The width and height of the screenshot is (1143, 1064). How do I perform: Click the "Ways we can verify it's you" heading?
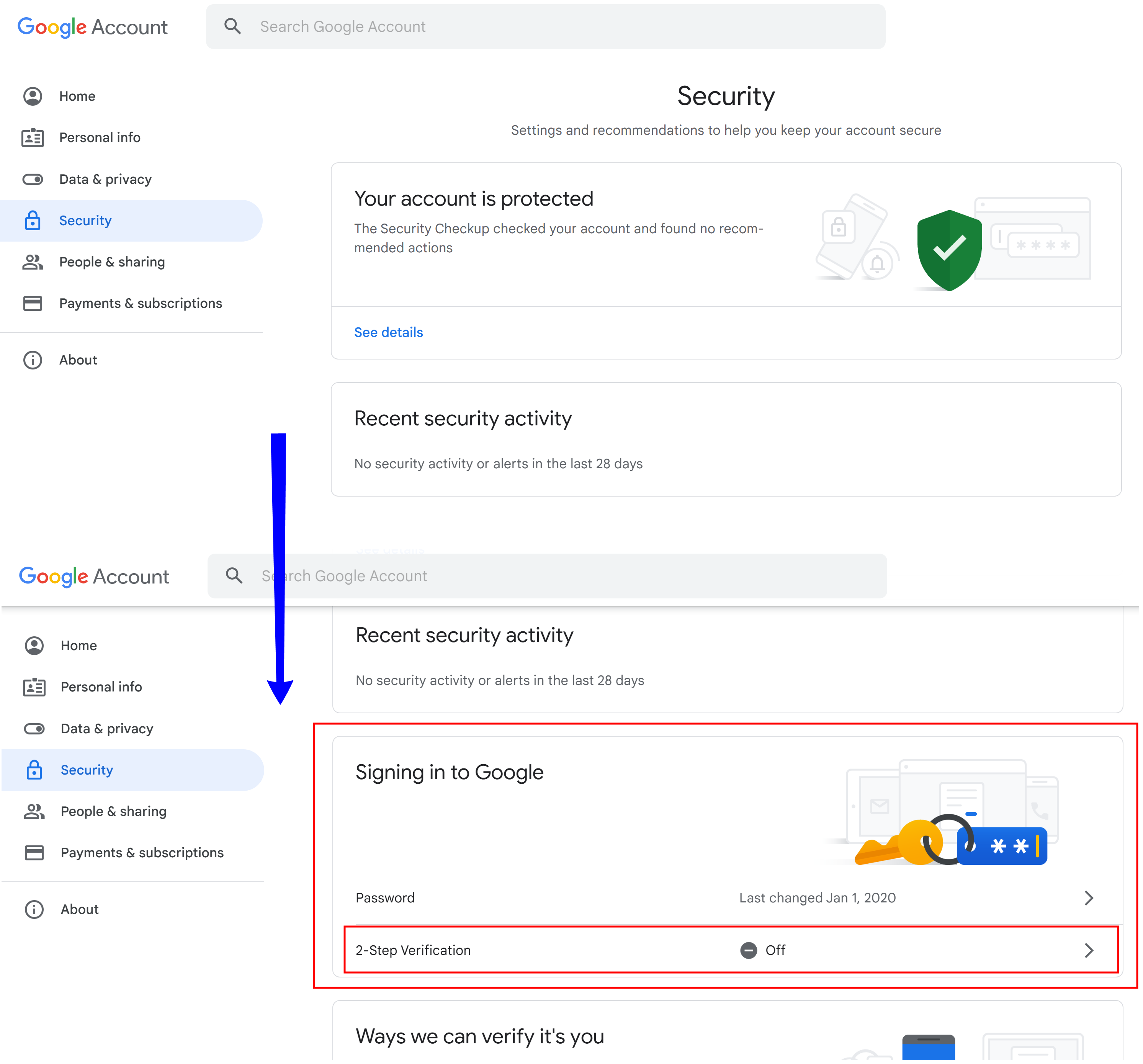[479, 1036]
